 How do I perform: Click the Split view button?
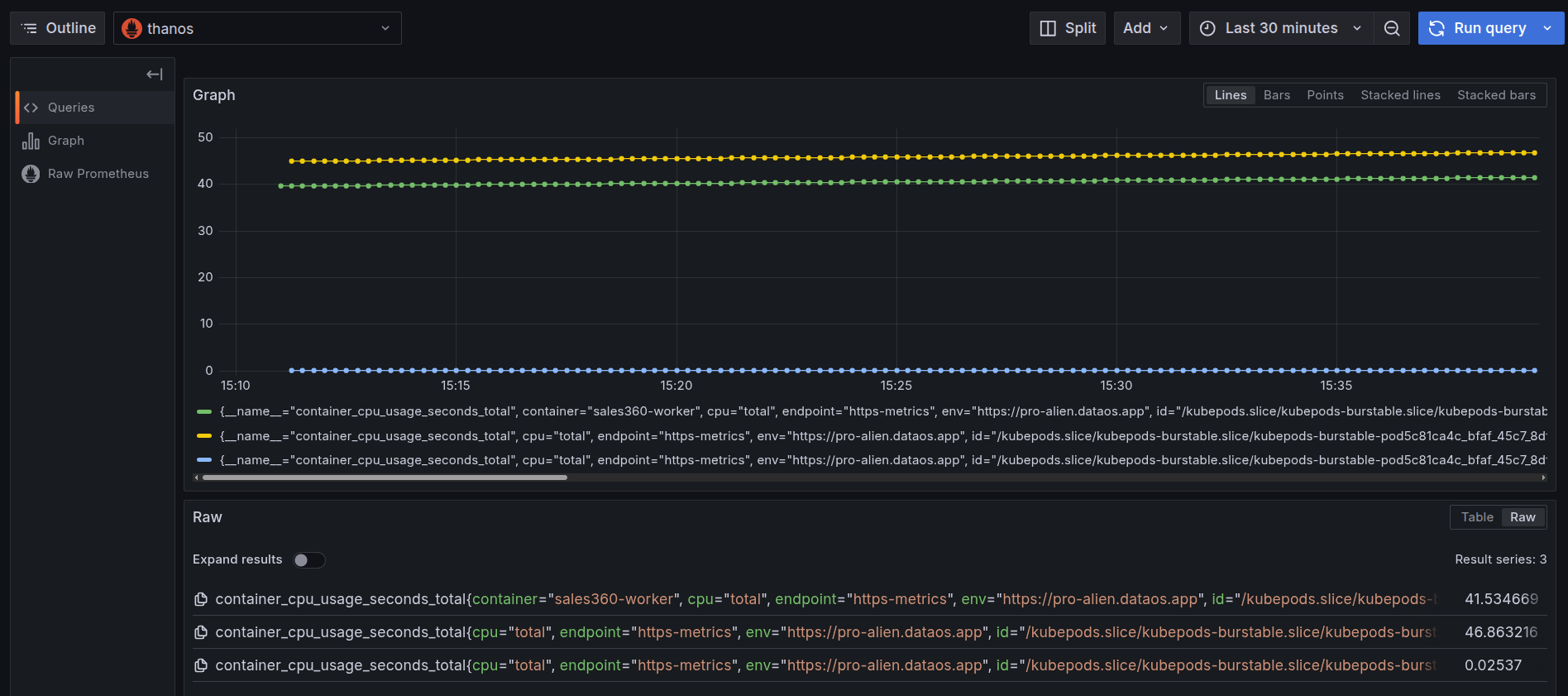click(1068, 28)
